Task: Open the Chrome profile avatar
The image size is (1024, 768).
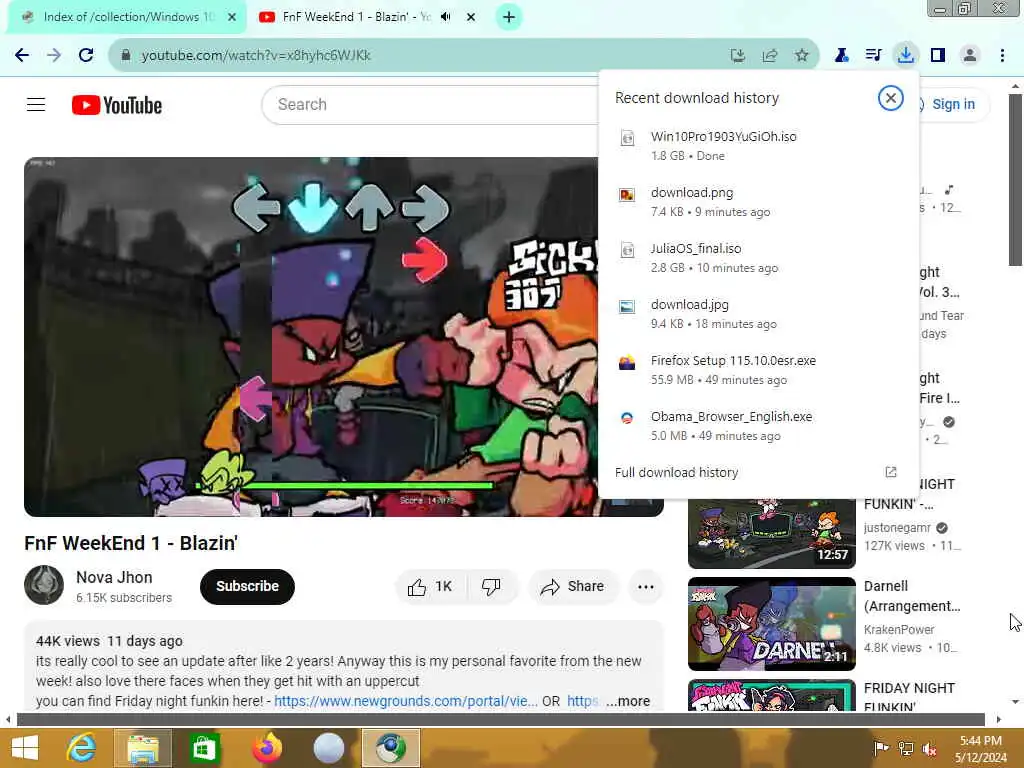Action: 970,56
